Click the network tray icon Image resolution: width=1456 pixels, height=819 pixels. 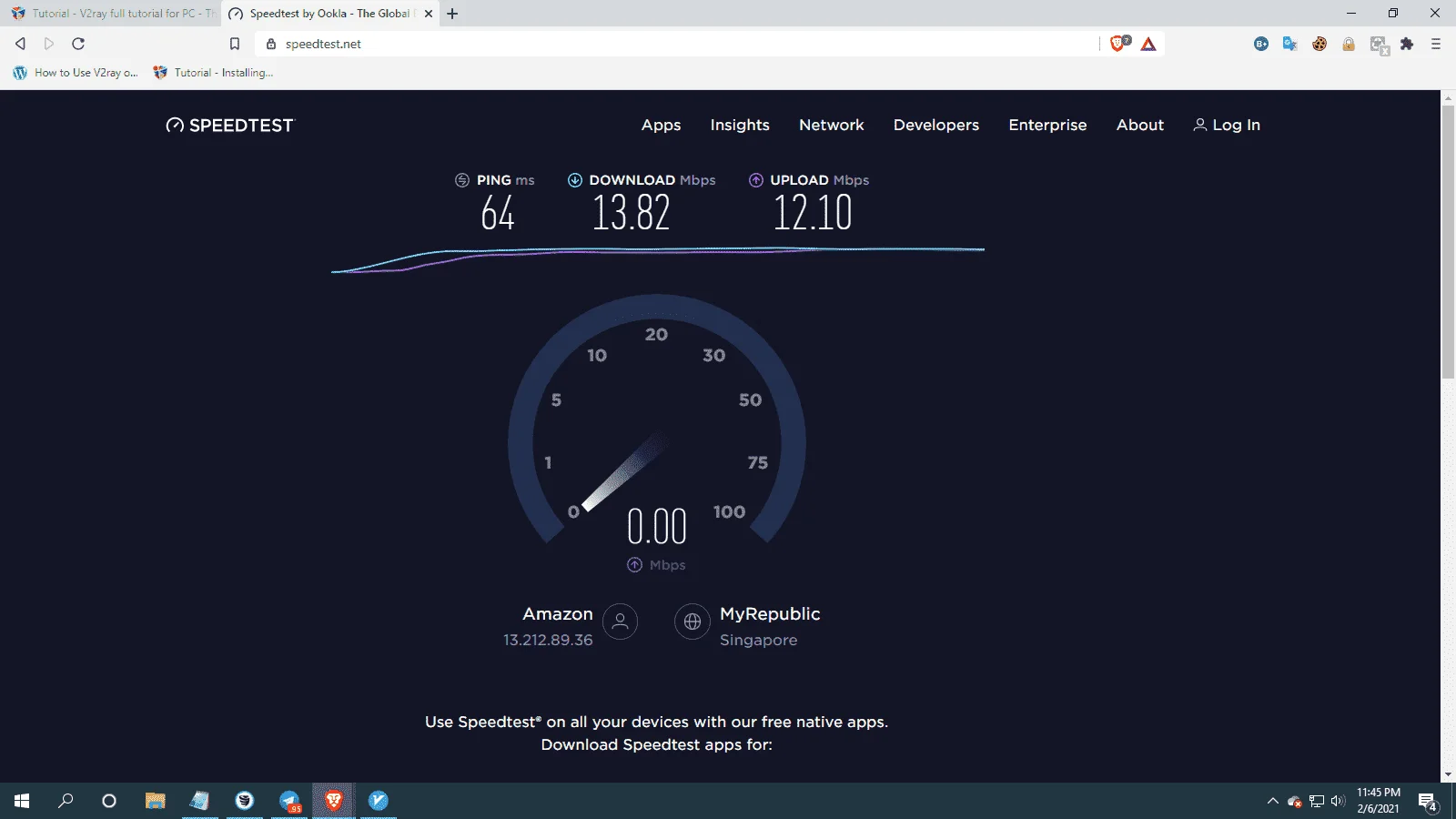point(1316,801)
